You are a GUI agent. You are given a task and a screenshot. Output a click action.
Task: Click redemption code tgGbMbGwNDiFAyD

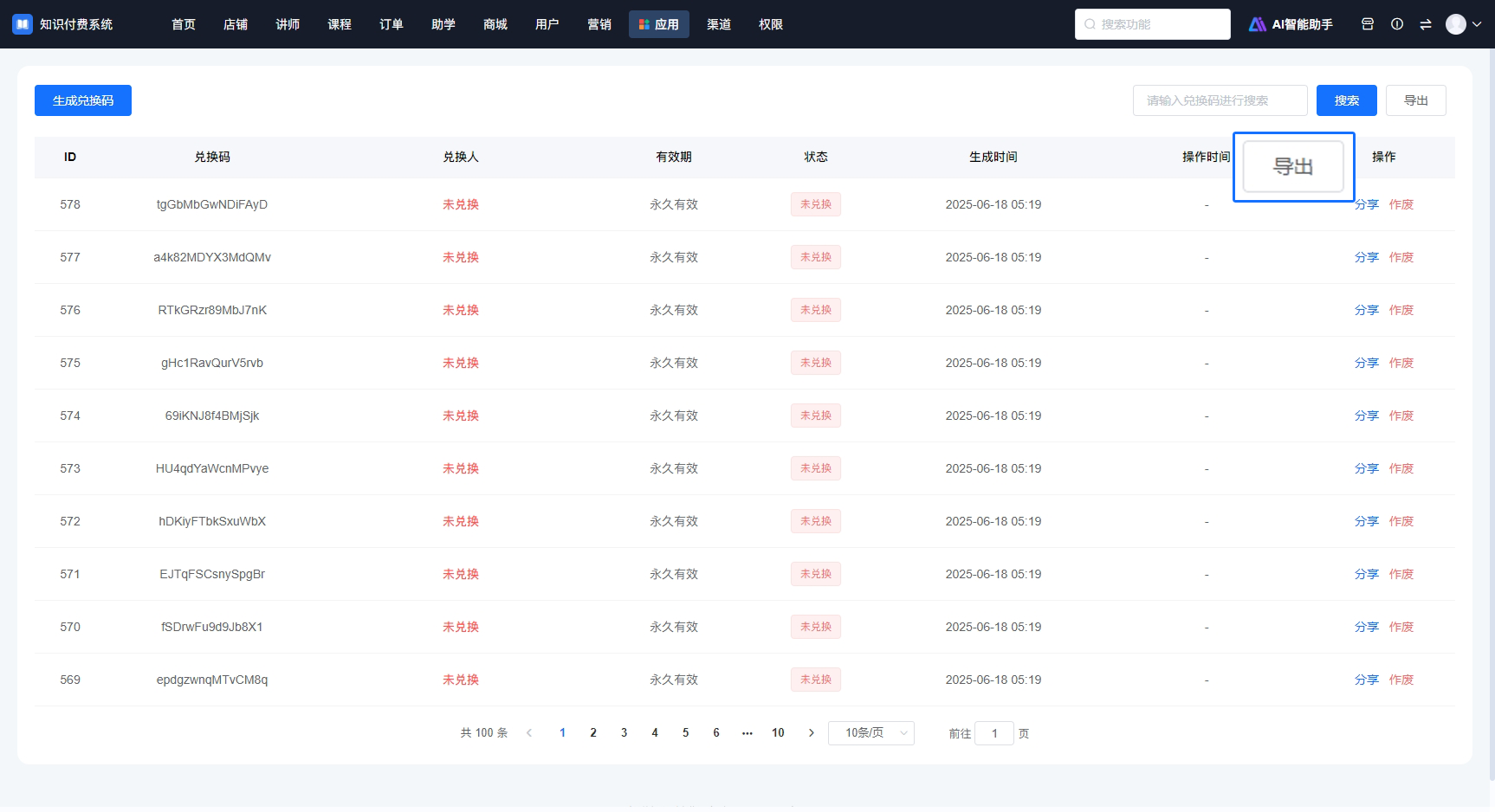(x=212, y=204)
